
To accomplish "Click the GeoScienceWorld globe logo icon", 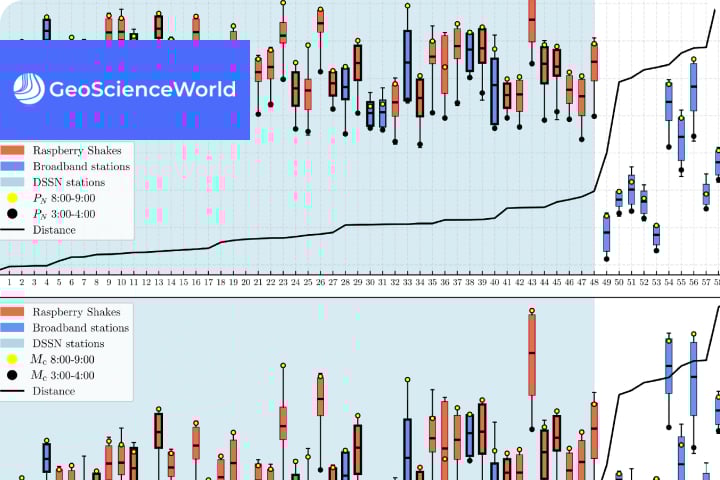I will click(x=29, y=89).
